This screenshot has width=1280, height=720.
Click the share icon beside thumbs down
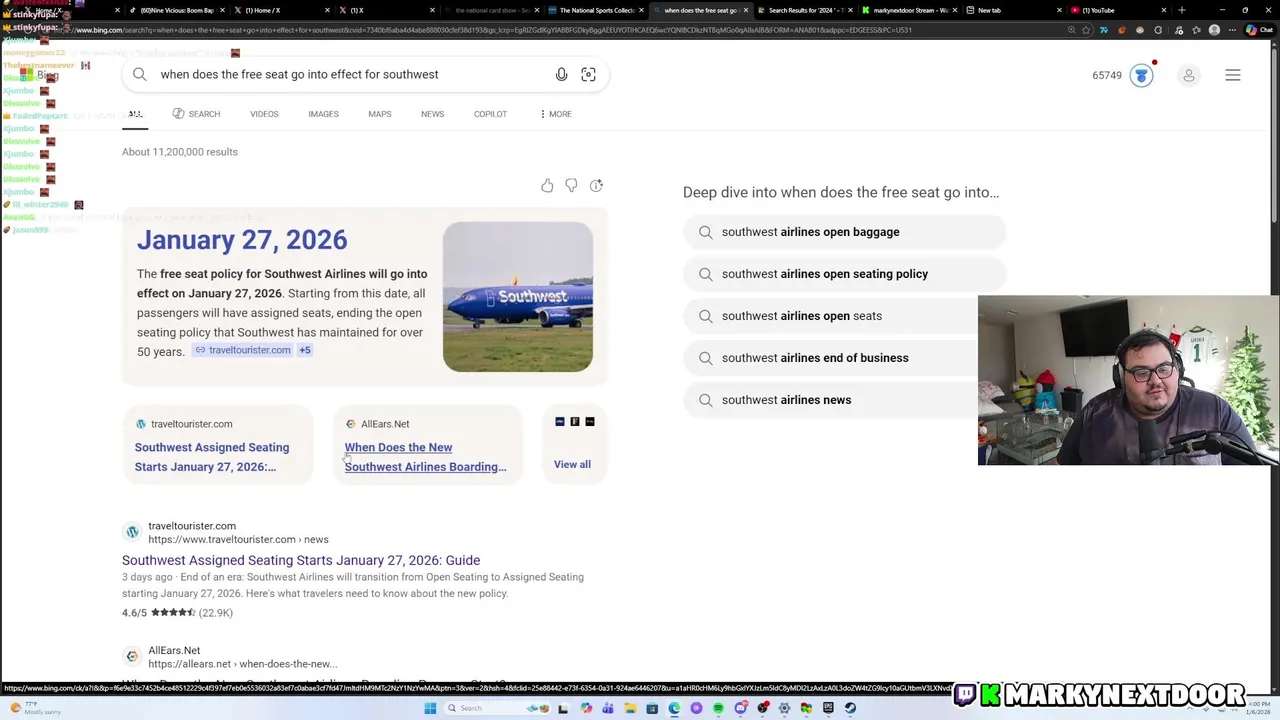coord(596,185)
